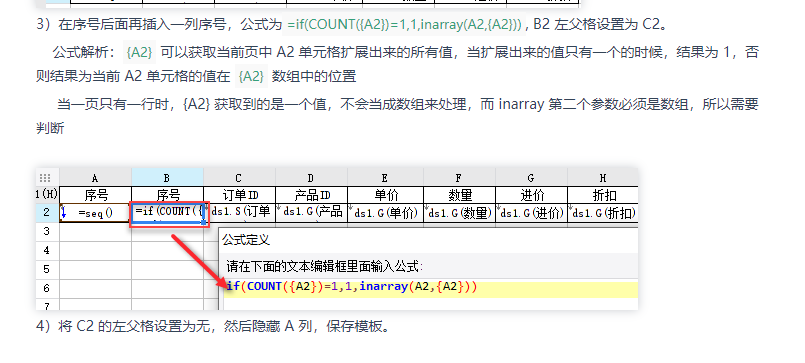Click the {A2} code before 数组中的位置
The height and width of the screenshot is (363, 805).
coord(252,77)
